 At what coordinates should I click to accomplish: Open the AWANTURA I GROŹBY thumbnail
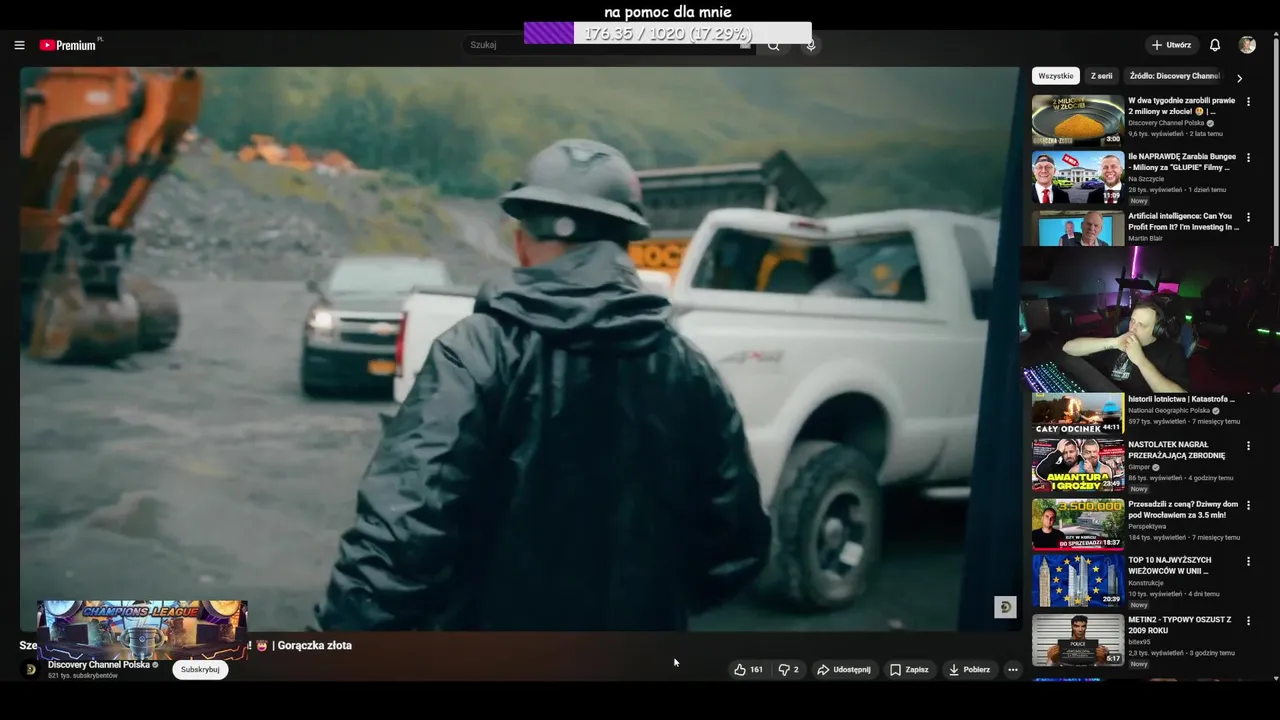pos(1078,465)
